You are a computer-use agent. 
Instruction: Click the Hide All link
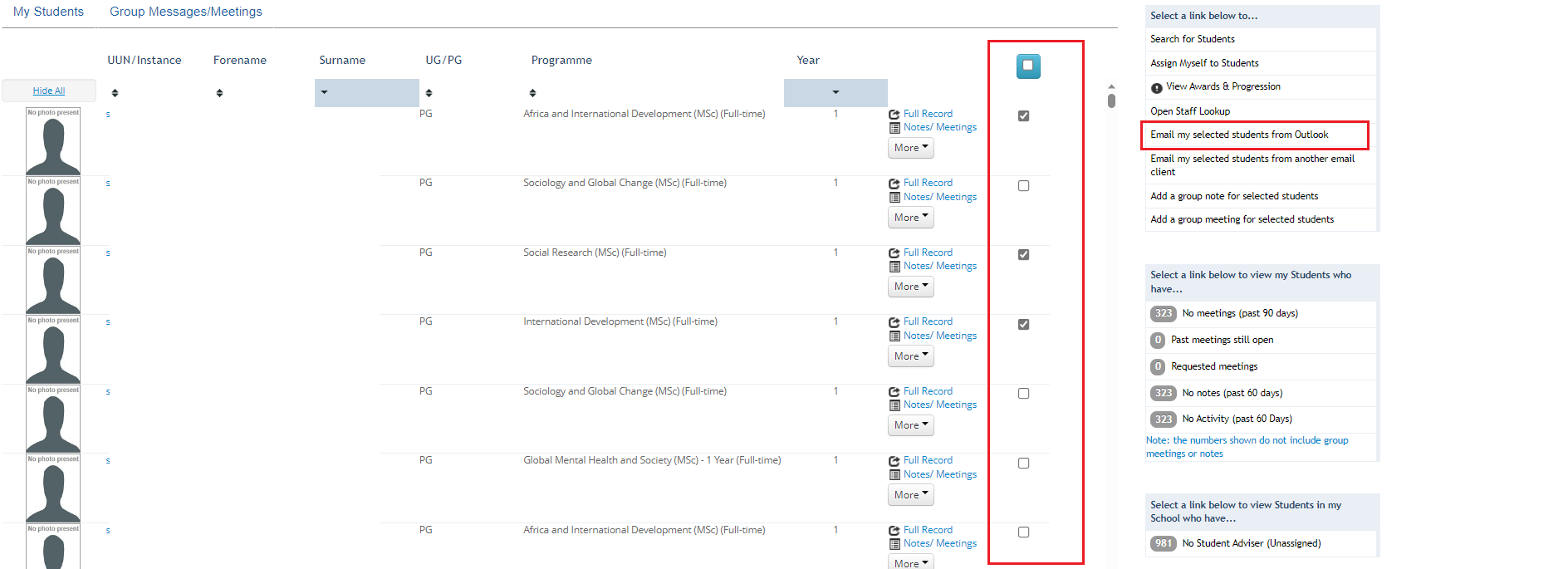tap(49, 91)
